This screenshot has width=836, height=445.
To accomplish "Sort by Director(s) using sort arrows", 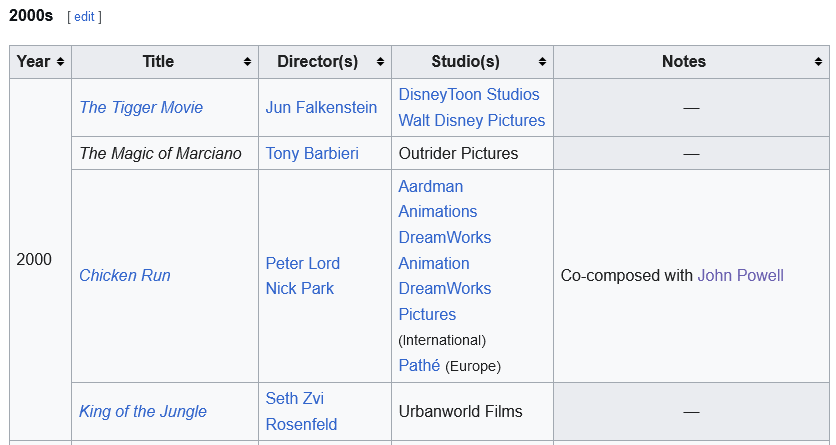I will pyautogui.click(x=380, y=62).
